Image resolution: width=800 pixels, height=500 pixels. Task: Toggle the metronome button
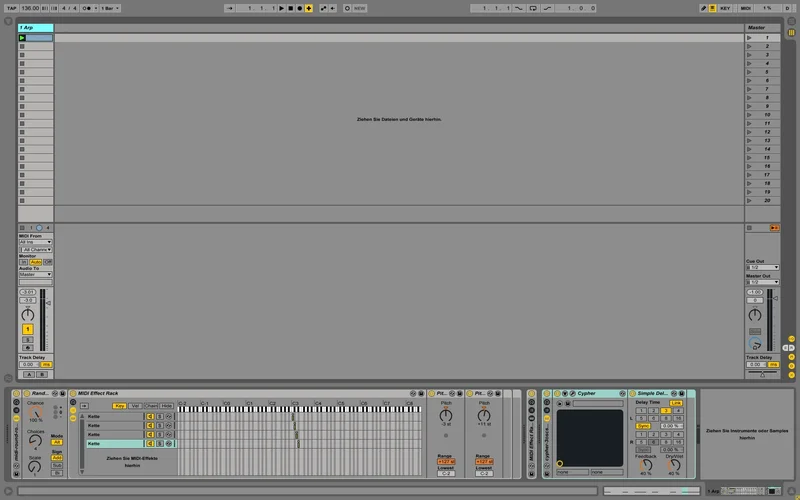[x=87, y=8]
